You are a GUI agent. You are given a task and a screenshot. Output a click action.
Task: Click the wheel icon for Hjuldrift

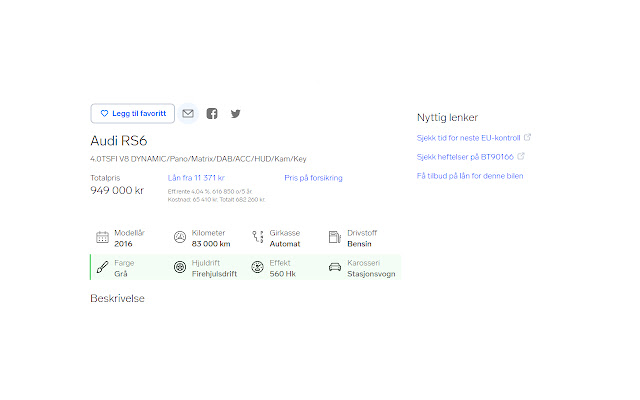[x=180, y=267]
